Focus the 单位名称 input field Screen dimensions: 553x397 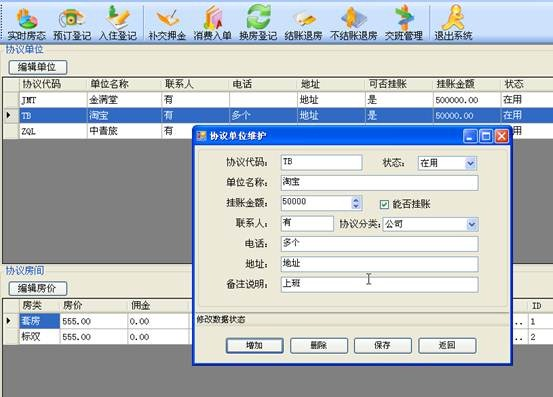coord(379,183)
